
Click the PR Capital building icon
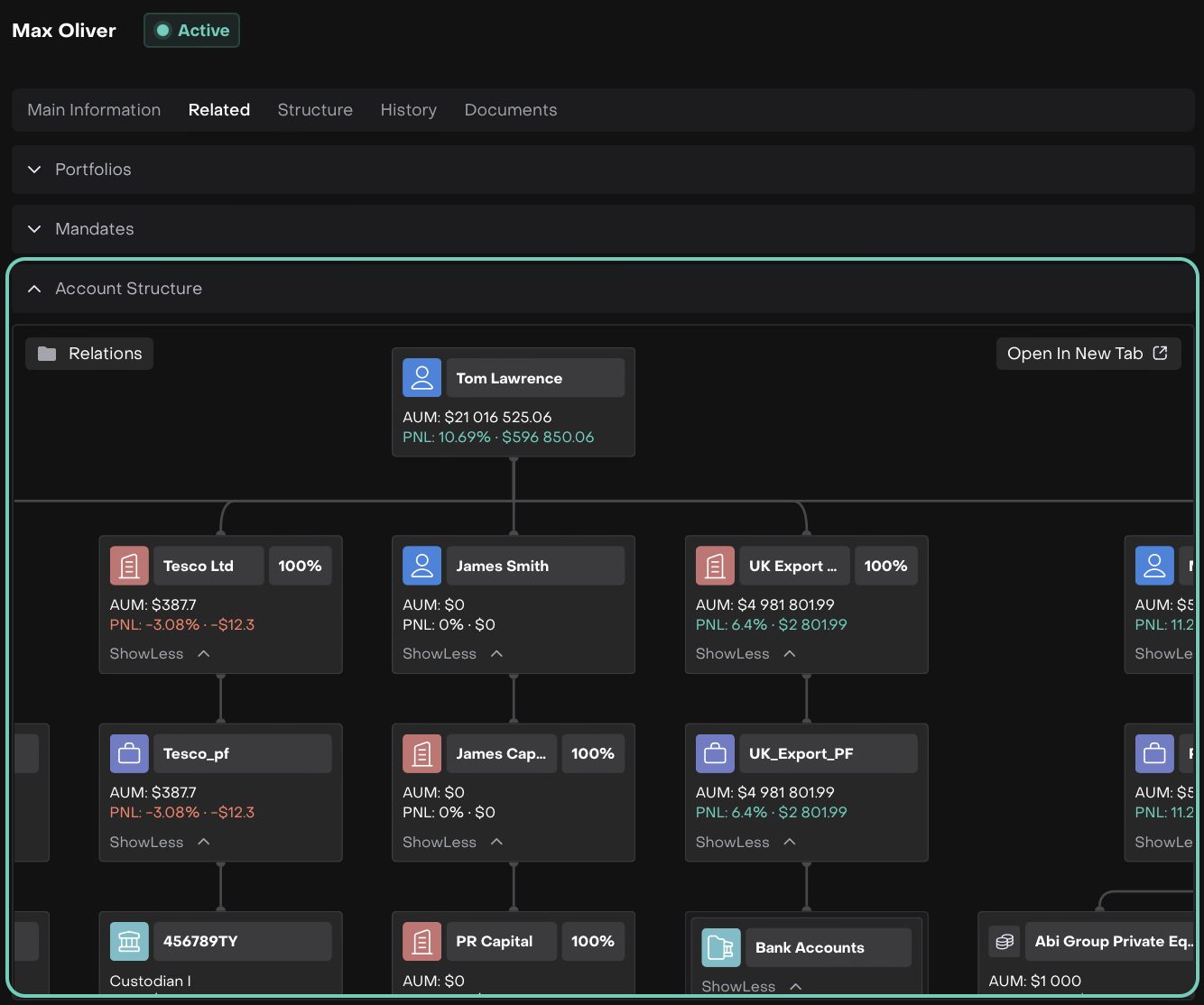[x=421, y=941]
